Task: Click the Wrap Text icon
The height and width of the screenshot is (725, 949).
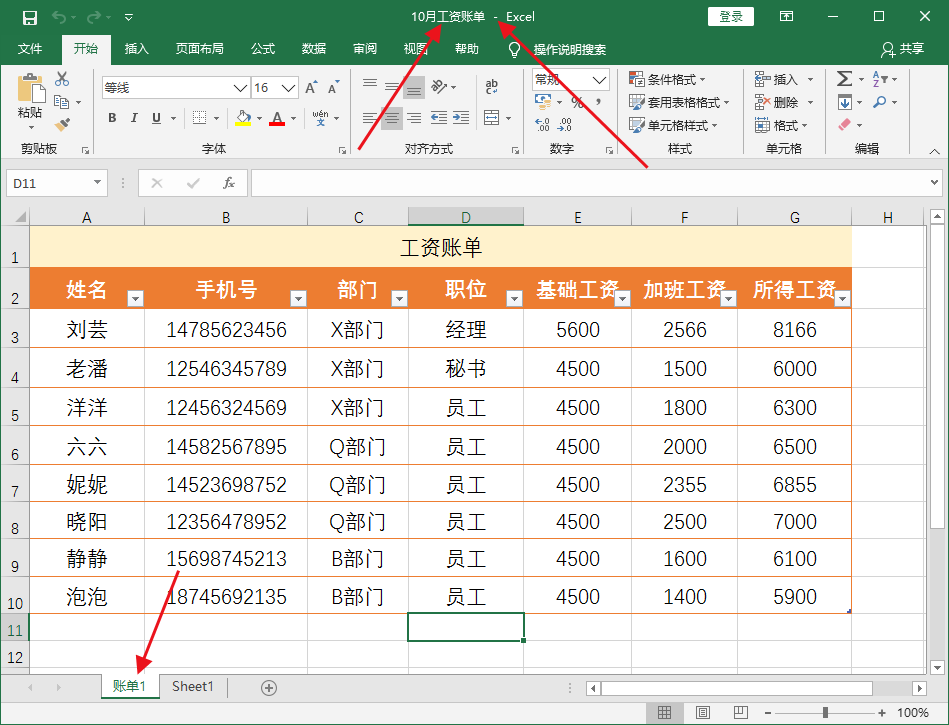Action: (491, 87)
